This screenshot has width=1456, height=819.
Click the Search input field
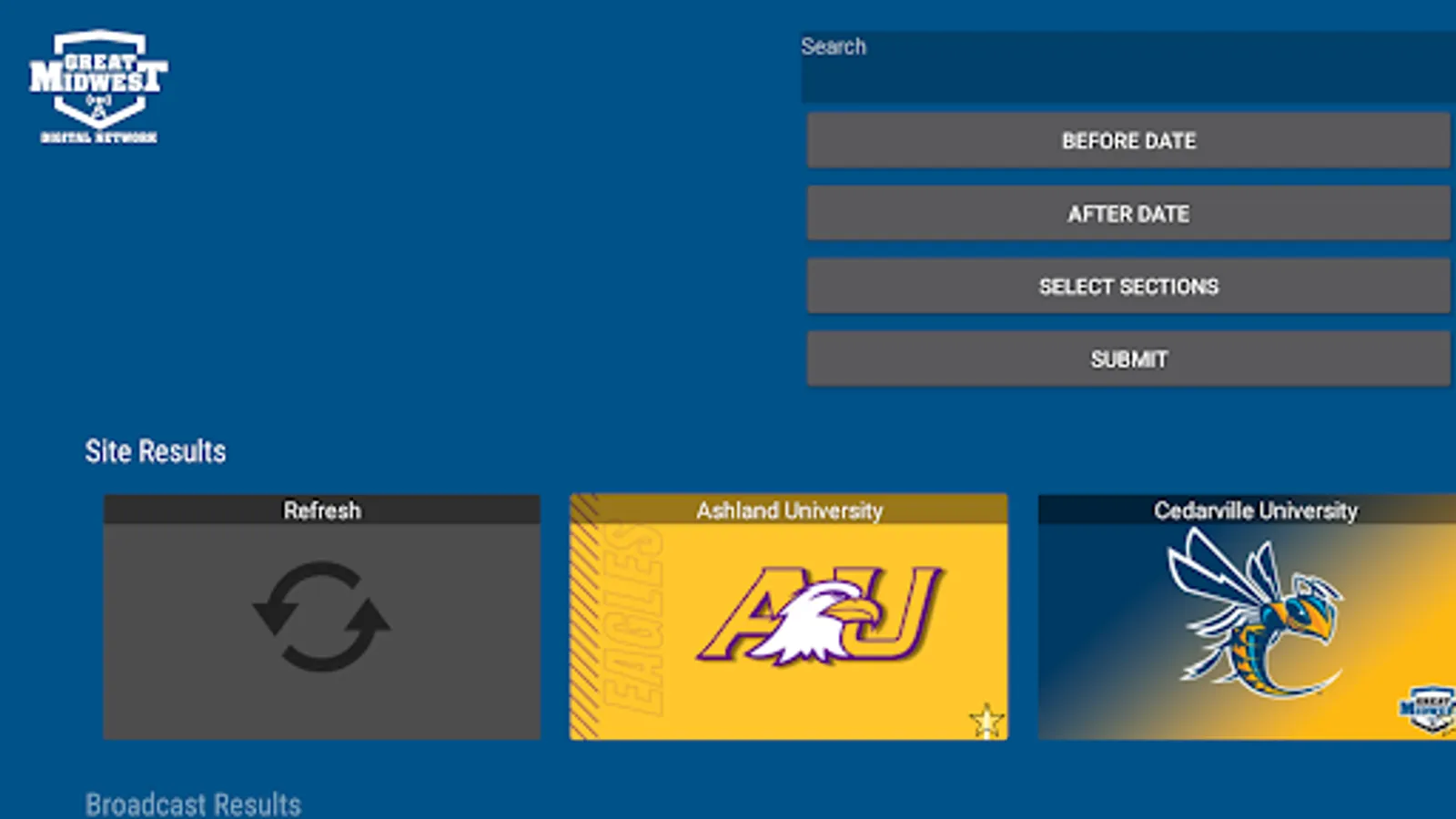click(x=1128, y=67)
